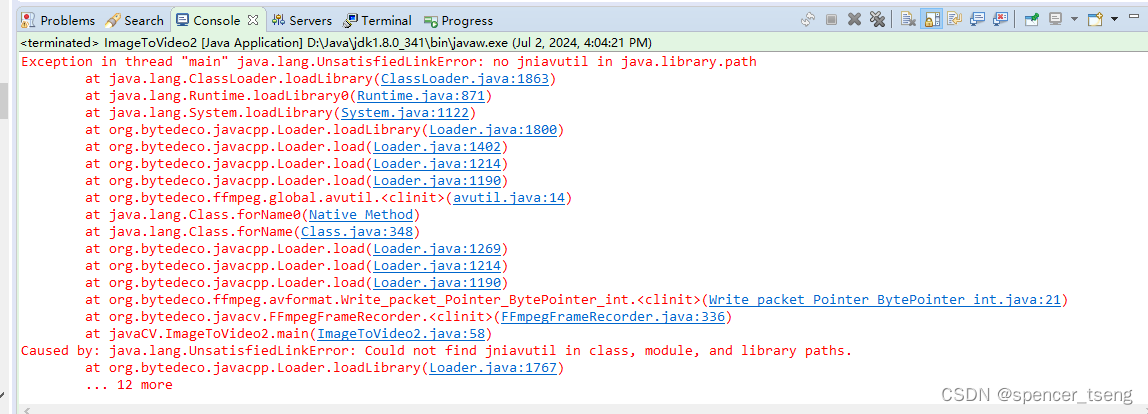Viewport: 1148px width, 414px height.
Task: Open the avutil.java:14 link
Action: click(510, 198)
